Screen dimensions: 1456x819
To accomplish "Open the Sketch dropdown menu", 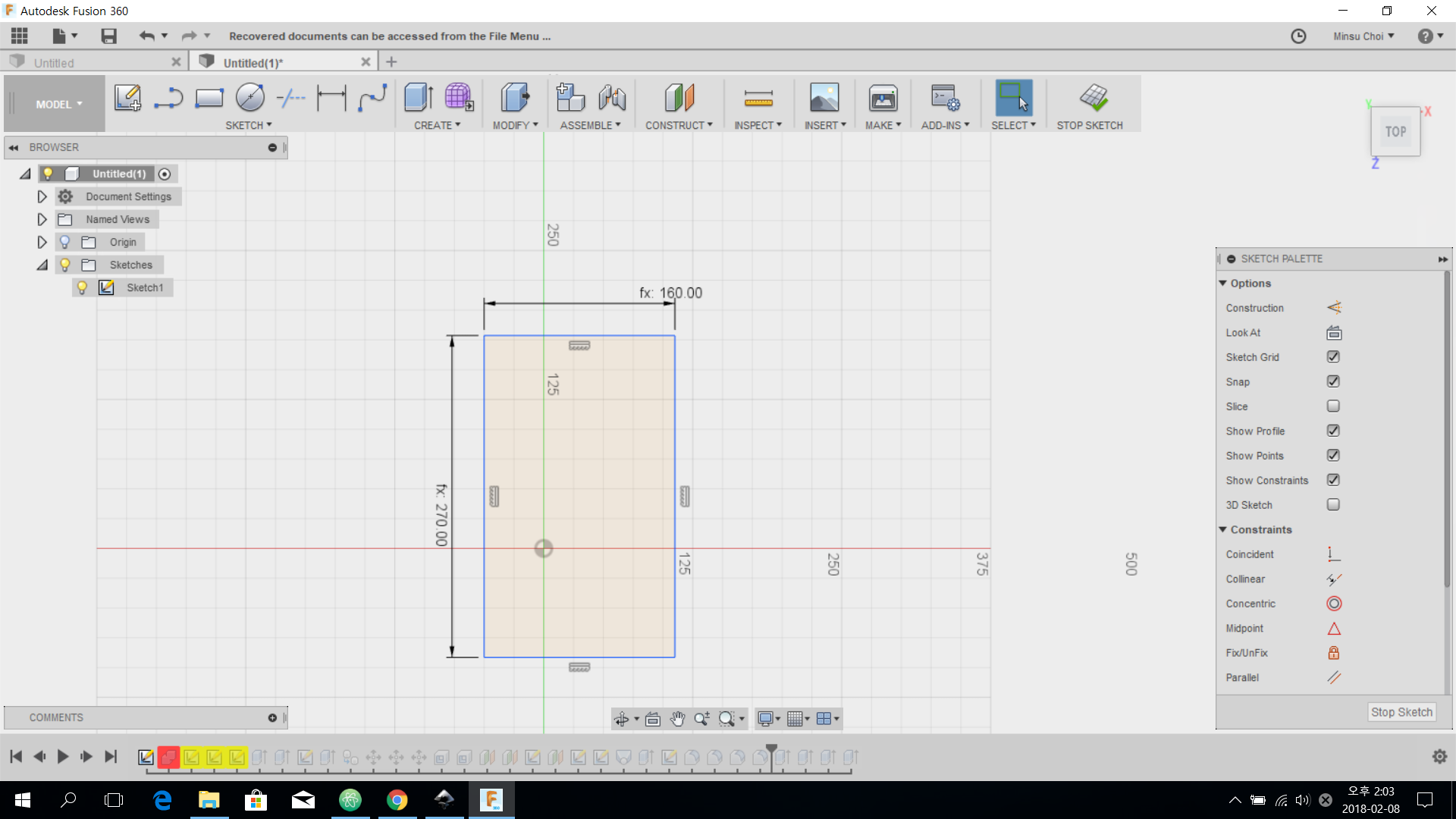I will [249, 124].
